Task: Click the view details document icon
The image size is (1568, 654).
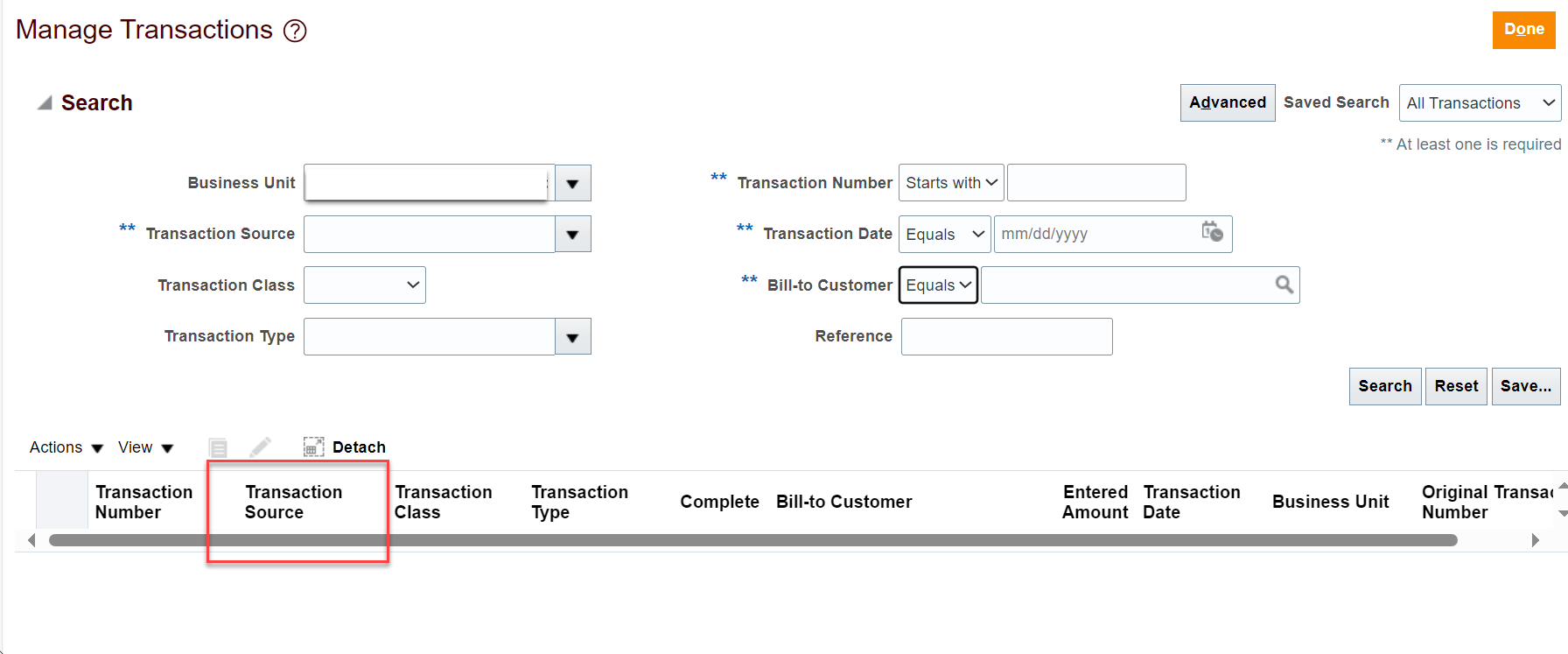Action: coord(217,447)
